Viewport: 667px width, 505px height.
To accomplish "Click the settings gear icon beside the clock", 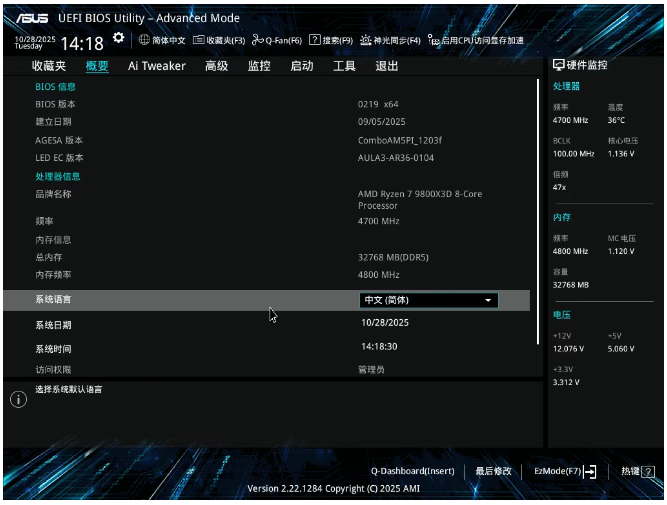I will (119, 38).
